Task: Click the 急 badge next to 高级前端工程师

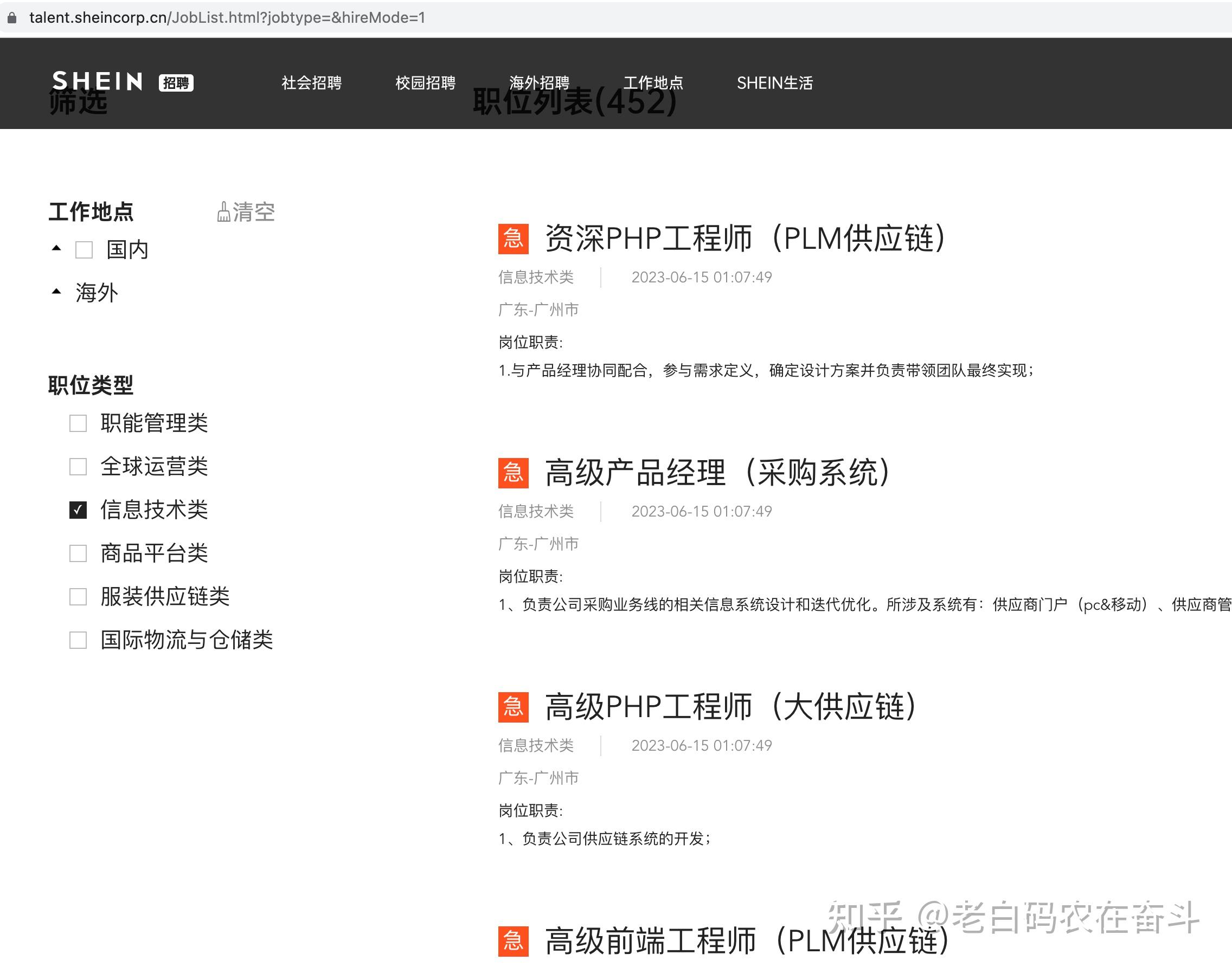Action: point(511,941)
